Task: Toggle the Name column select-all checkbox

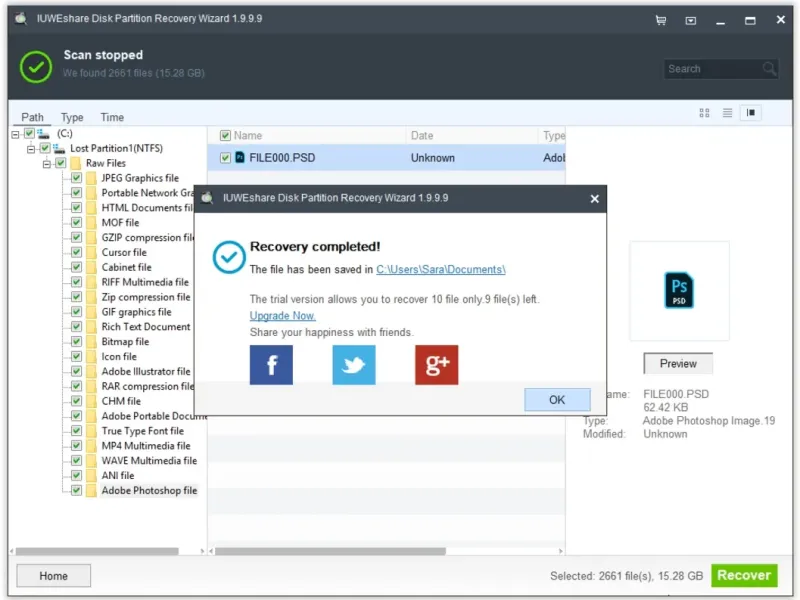Action: (225, 136)
